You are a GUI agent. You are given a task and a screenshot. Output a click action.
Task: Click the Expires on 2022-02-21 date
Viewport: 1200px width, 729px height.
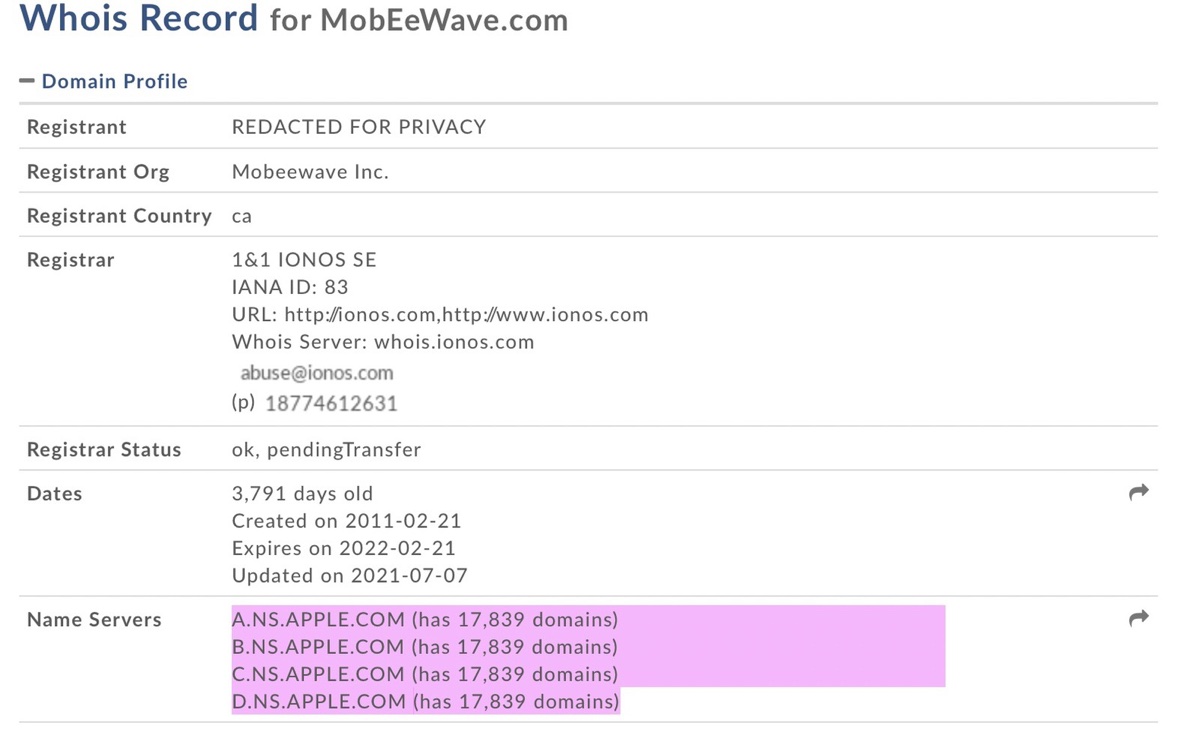343,548
